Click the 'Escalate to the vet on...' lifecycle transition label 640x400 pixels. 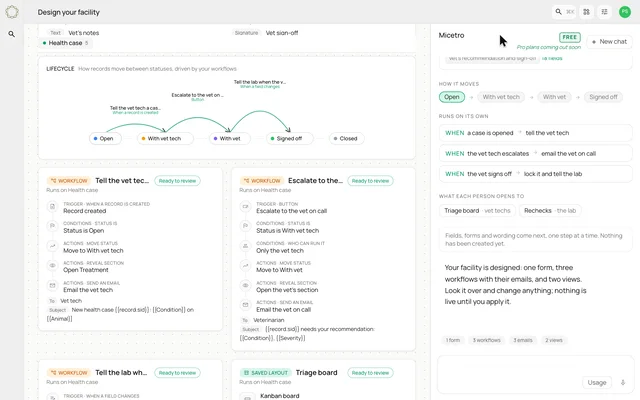pyautogui.click(x=198, y=95)
